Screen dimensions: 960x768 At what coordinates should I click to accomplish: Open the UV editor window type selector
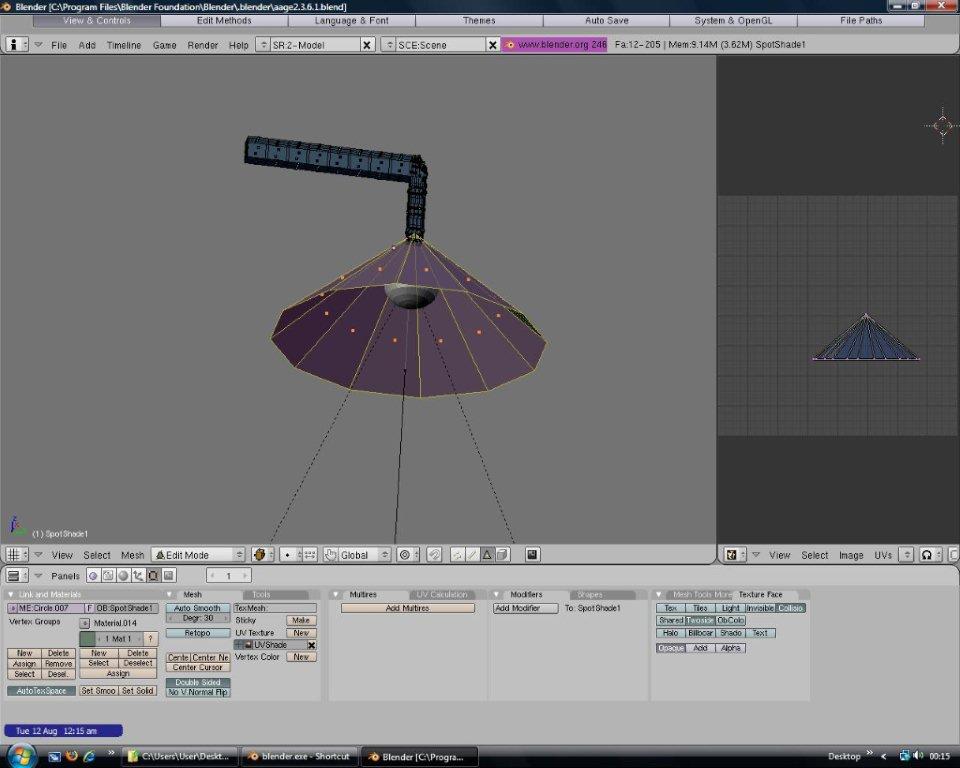tap(735, 555)
